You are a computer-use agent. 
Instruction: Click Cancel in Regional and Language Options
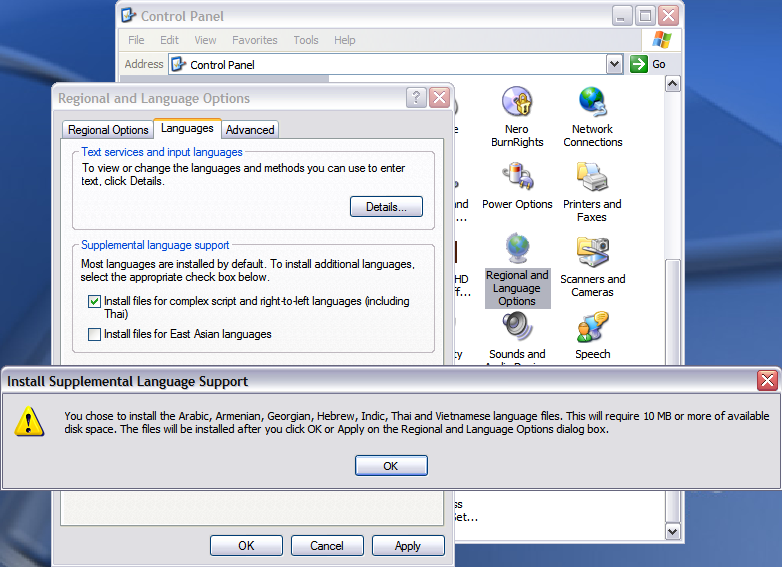point(327,546)
